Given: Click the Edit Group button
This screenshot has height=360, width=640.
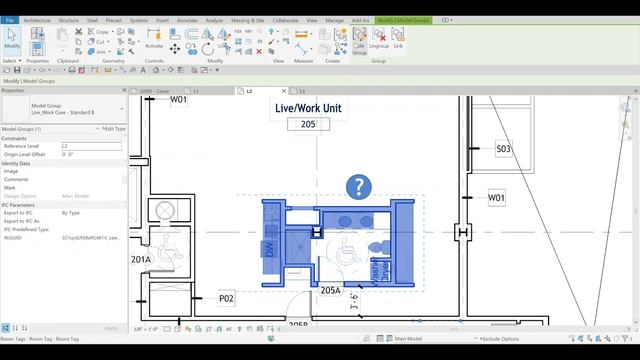Looking at the screenshot, I should [x=360, y=40].
